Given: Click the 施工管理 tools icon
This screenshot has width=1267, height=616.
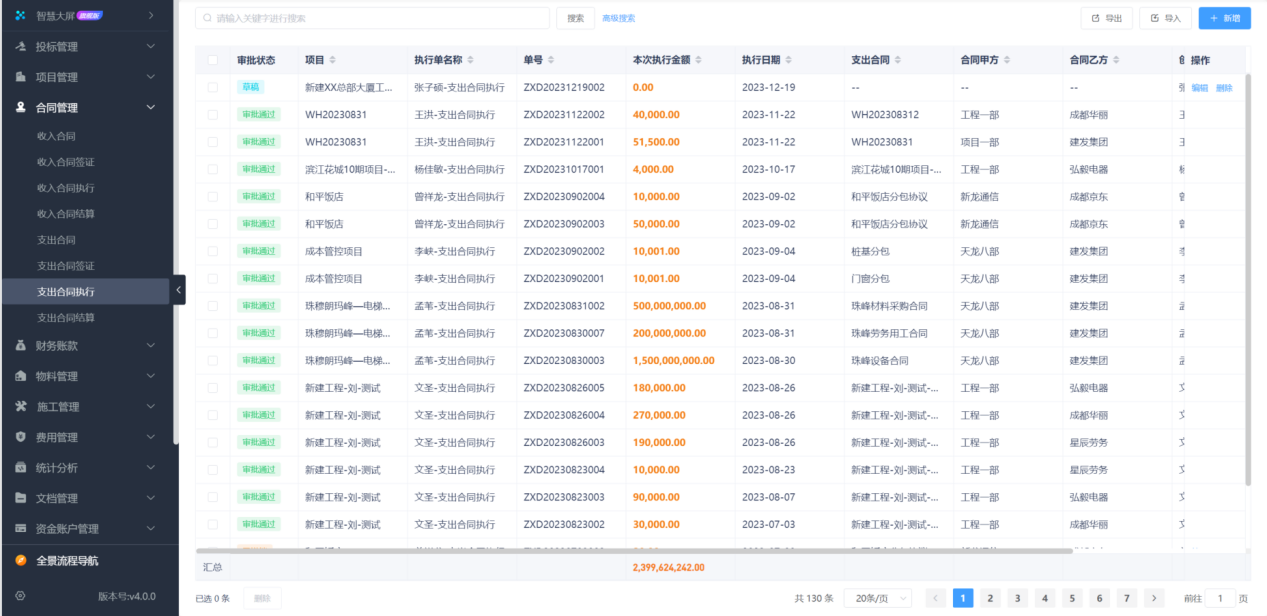Looking at the screenshot, I should point(21,407).
